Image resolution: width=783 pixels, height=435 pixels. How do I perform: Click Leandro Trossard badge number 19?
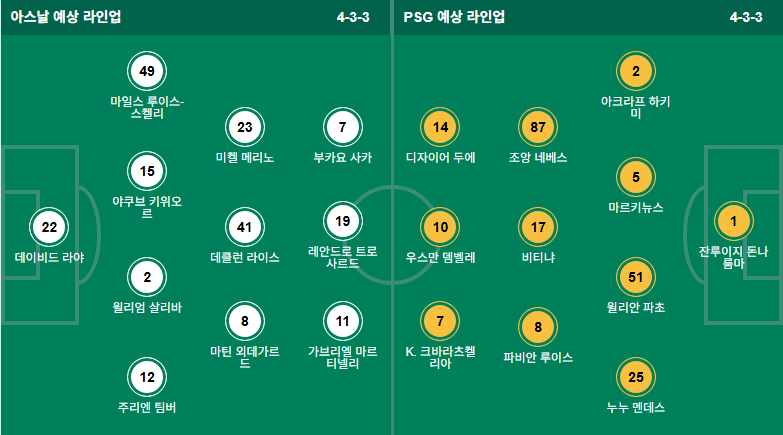(343, 221)
